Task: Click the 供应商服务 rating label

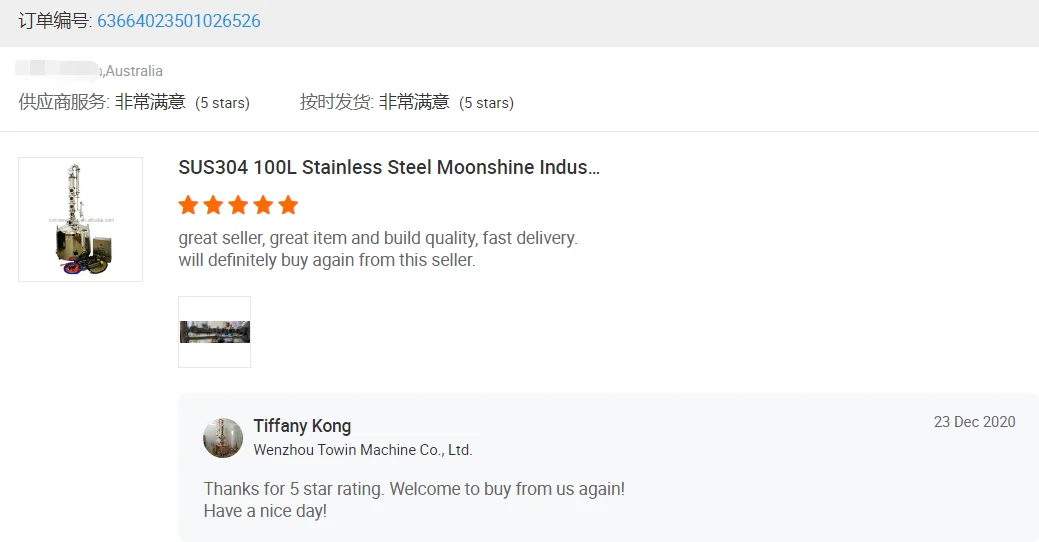Action: coord(64,102)
